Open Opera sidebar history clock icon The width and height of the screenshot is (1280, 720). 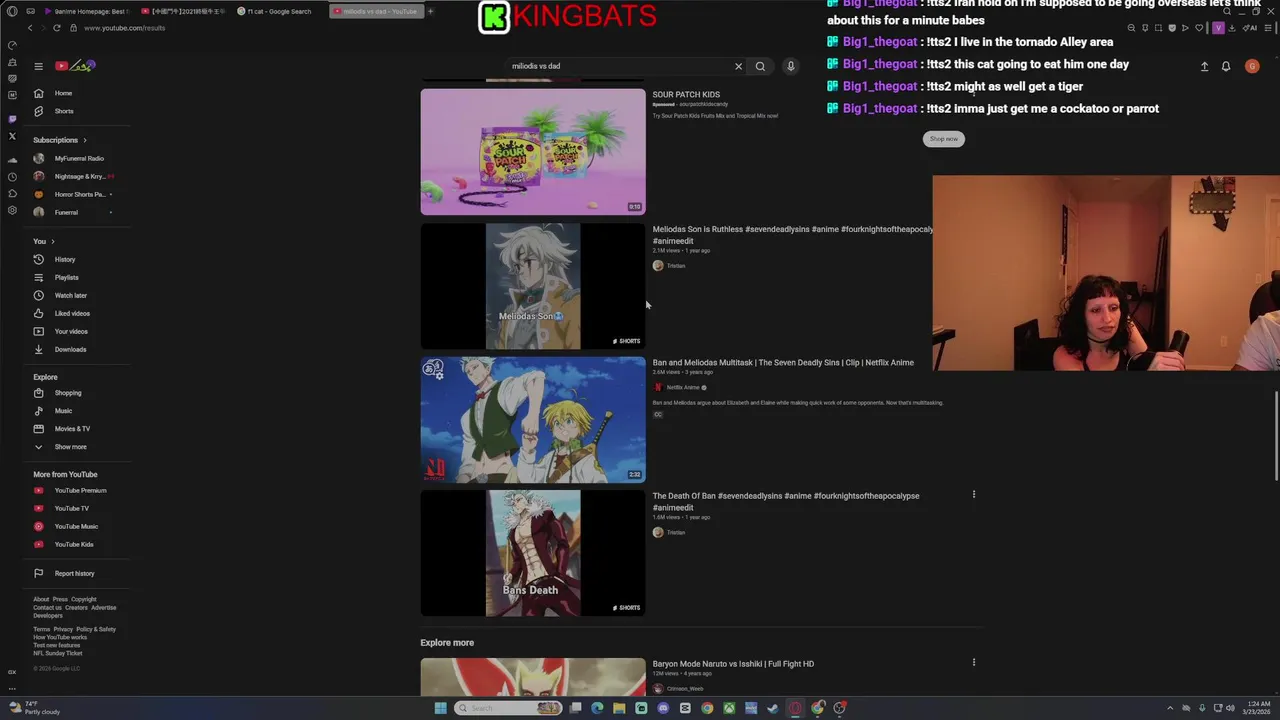(12, 177)
